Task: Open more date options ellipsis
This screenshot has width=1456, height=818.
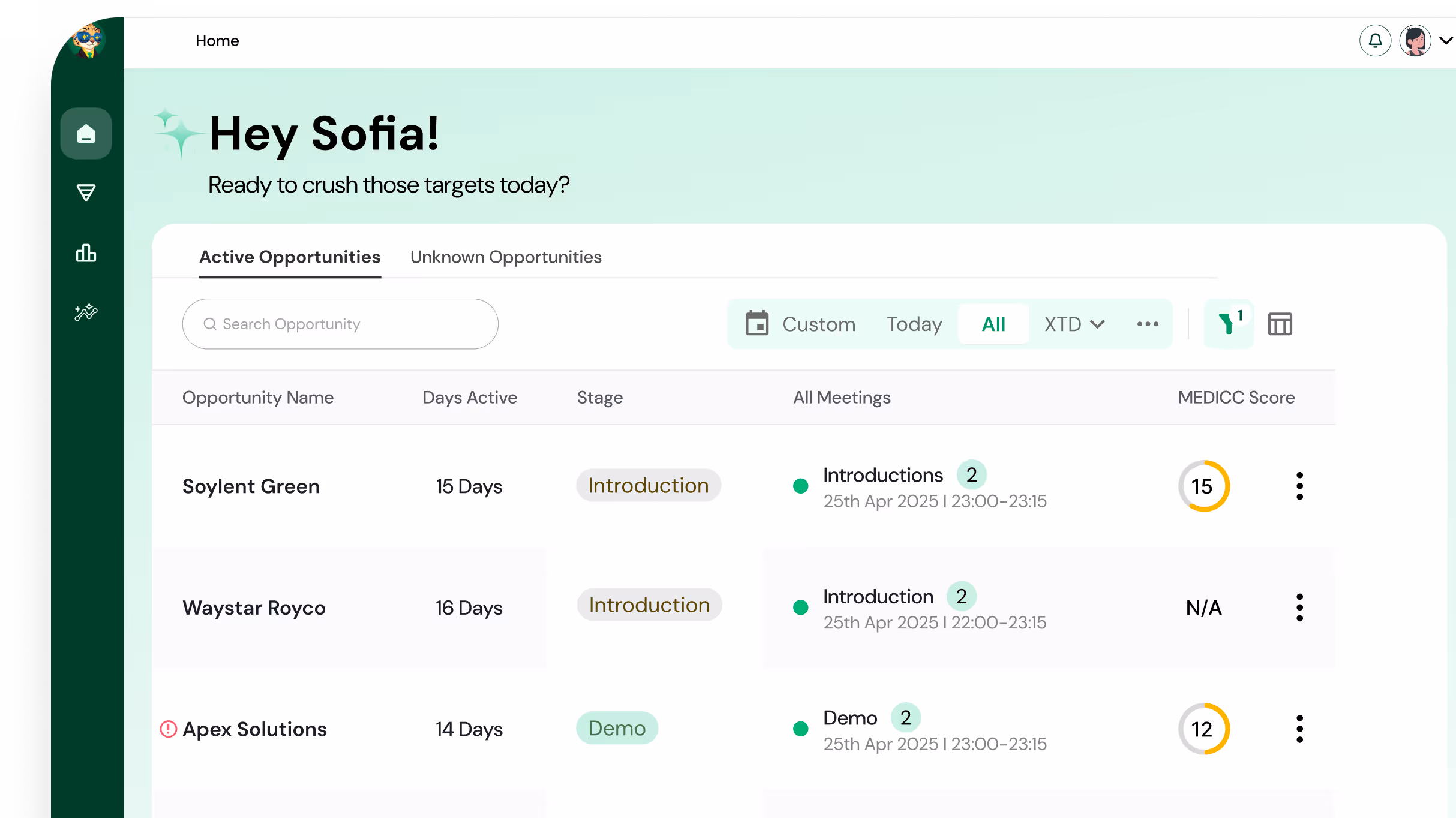Action: (1148, 324)
